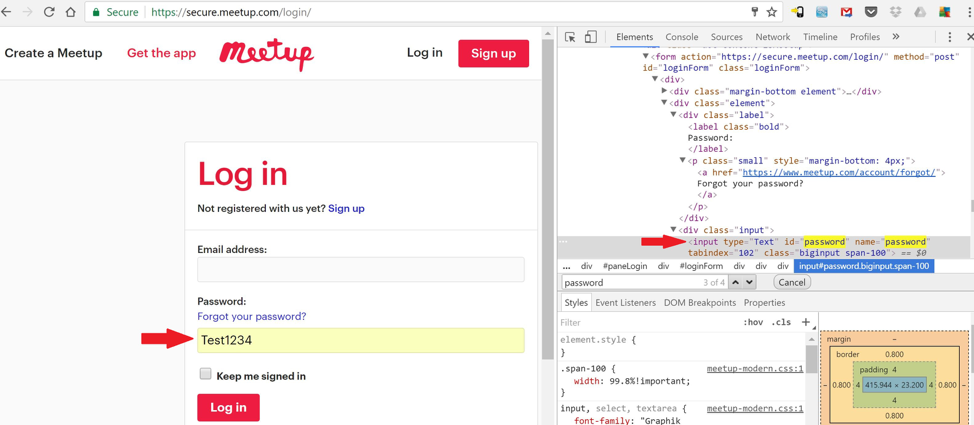Toggle the :hov element state option
The height and width of the screenshot is (425, 974).
tap(753, 322)
